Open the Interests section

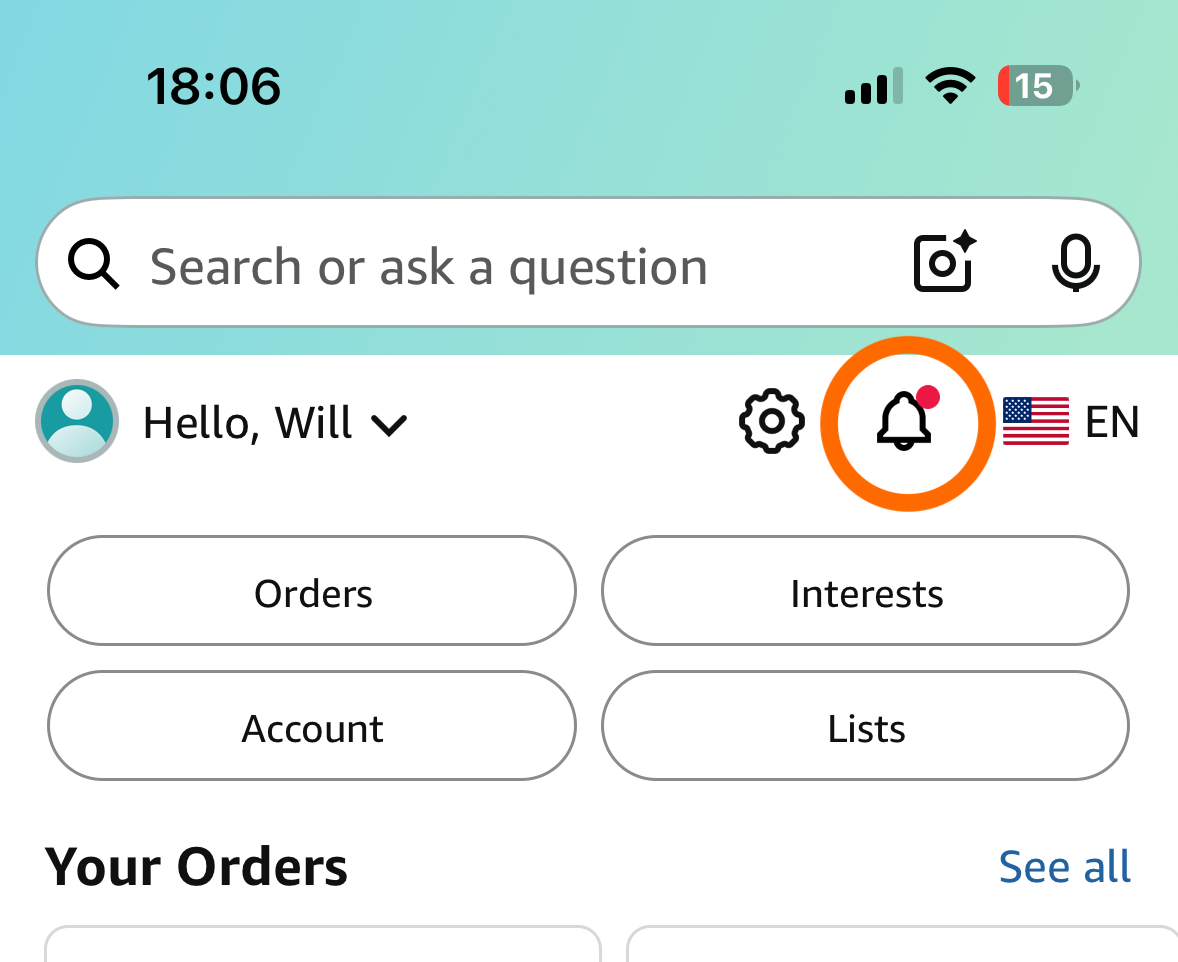[865, 591]
